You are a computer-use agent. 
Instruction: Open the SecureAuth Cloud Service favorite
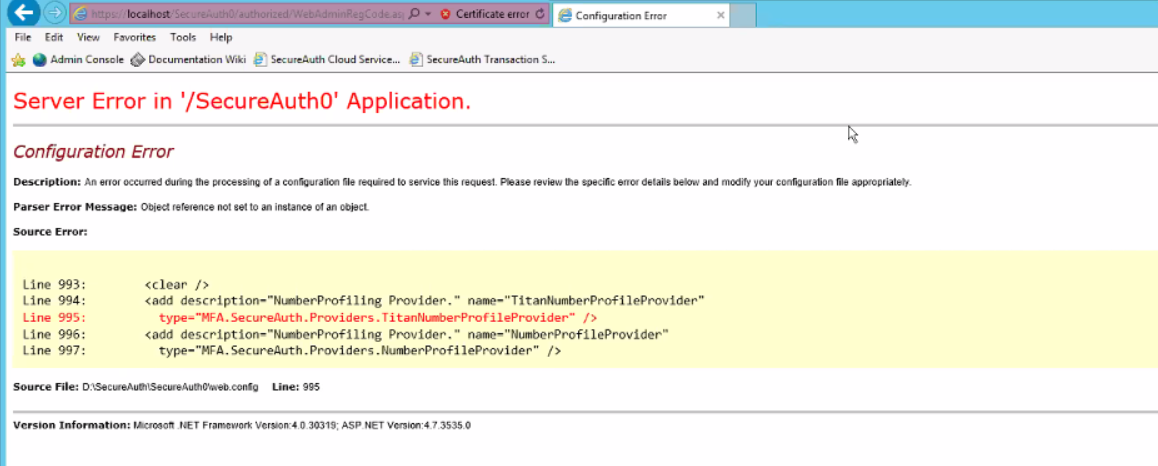326,60
